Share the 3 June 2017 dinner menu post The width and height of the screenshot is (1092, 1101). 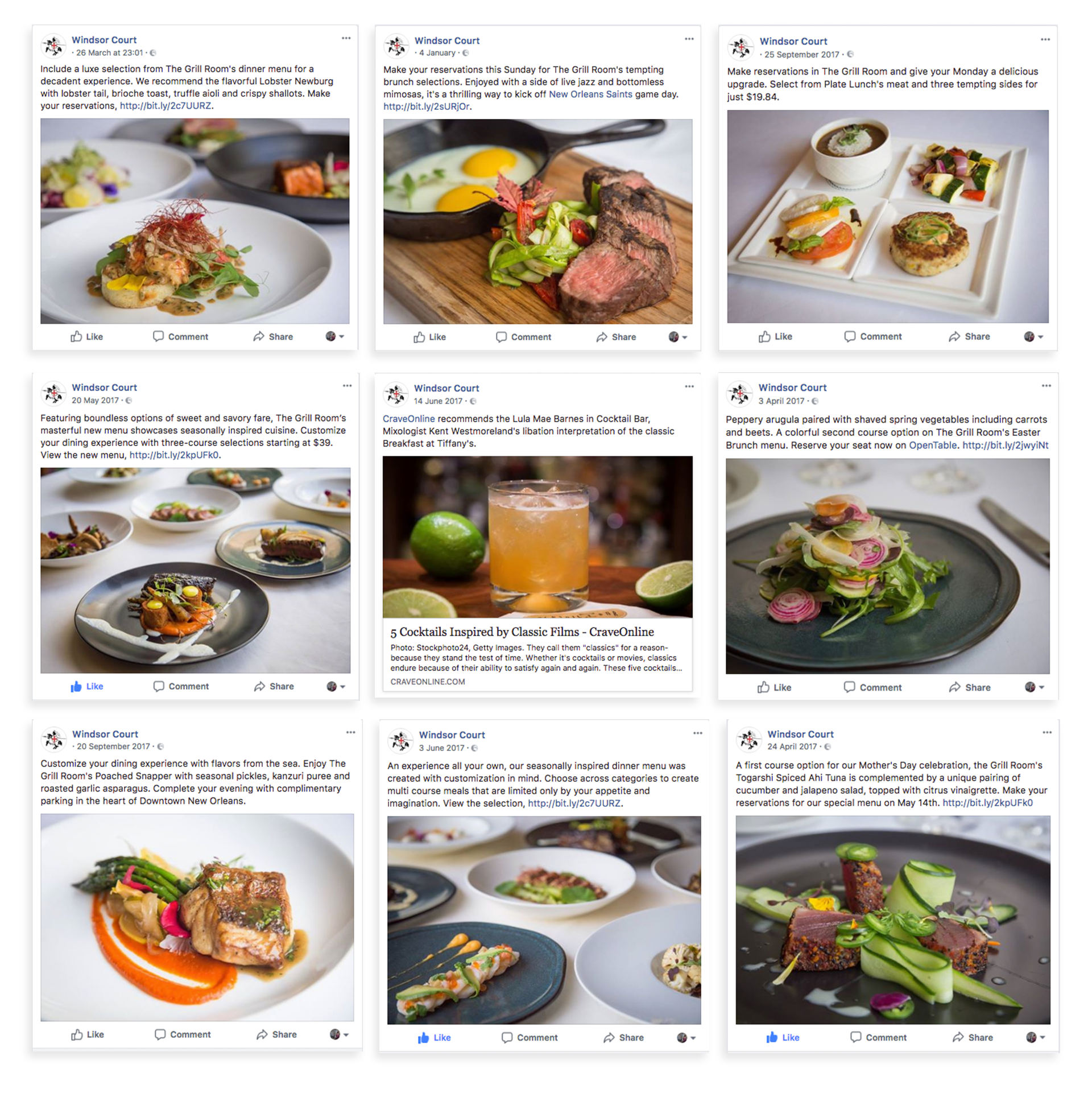[x=623, y=1038]
